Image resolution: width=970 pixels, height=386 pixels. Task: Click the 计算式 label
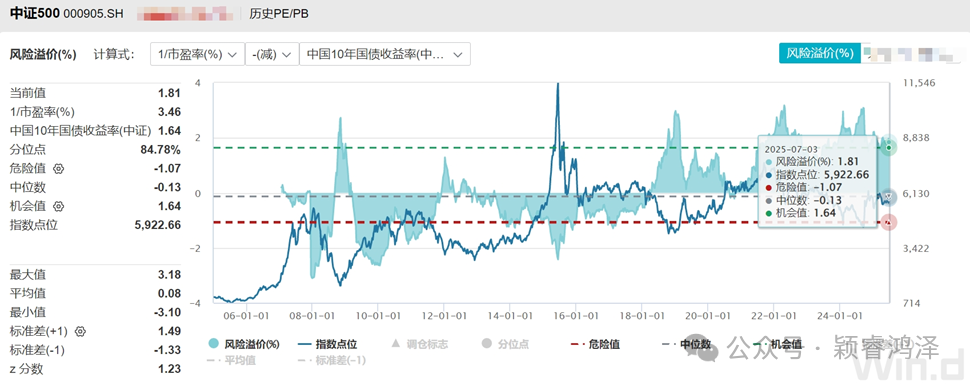click(114, 54)
